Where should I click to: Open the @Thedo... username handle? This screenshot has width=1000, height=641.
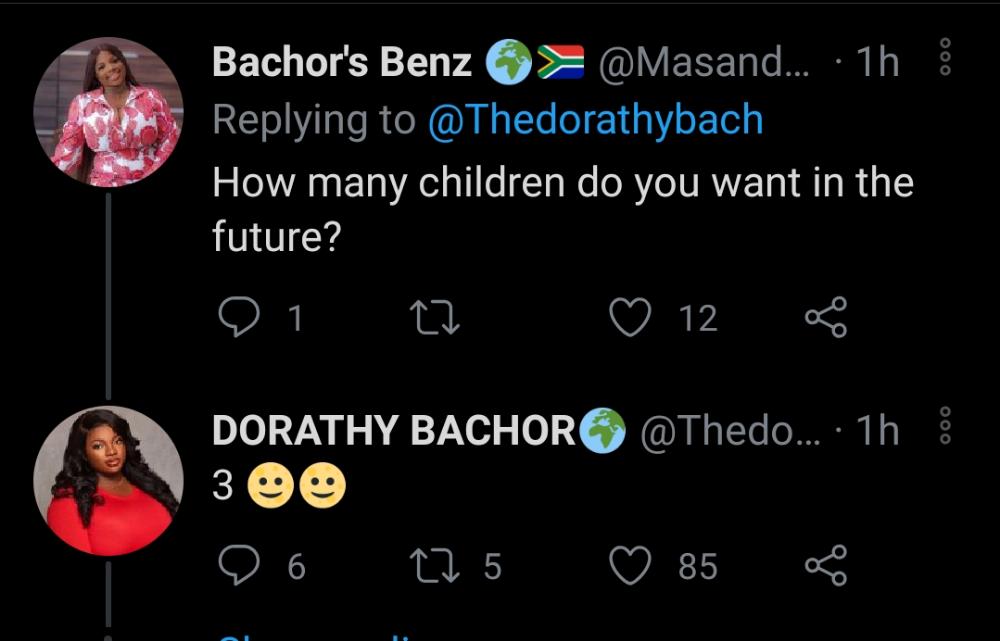point(729,431)
